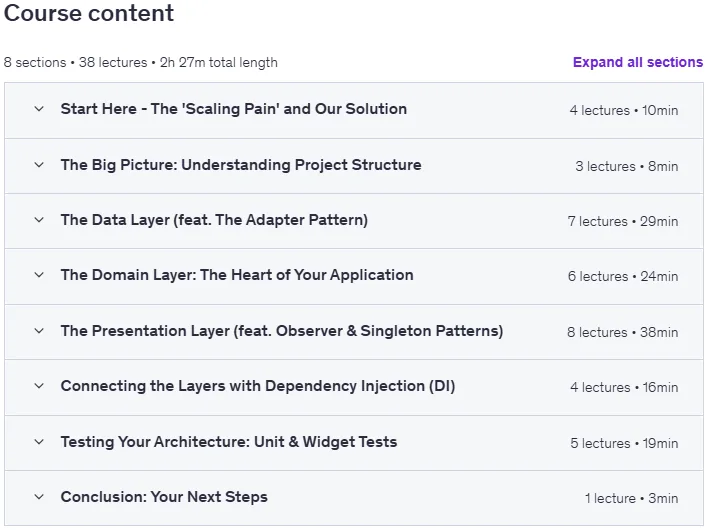Expand 'The Presentation Layer' chevron icon

pyautogui.click(x=39, y=331)
